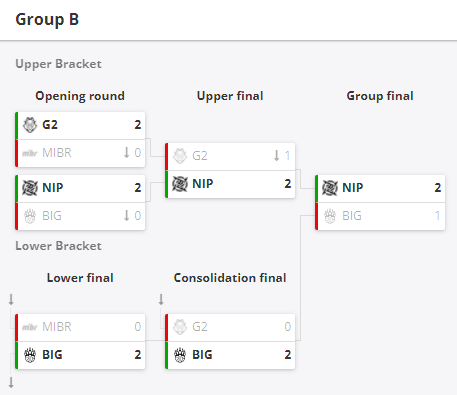Open NIP team name in the opening round
This screenshot has height=395, width=457.
pos(53,188)
